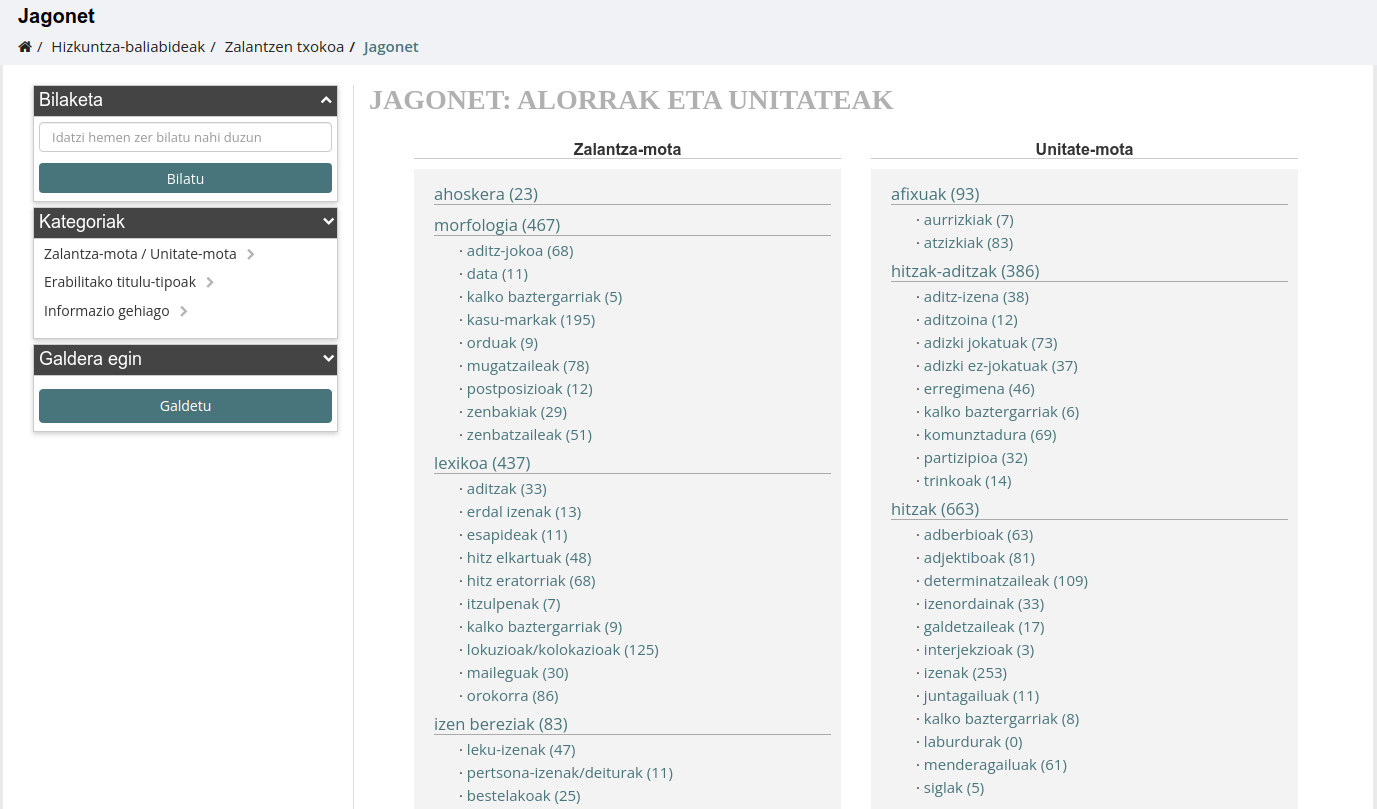Open kalko baztergarriak (5) under morfologia

click(x=544, y=297)
